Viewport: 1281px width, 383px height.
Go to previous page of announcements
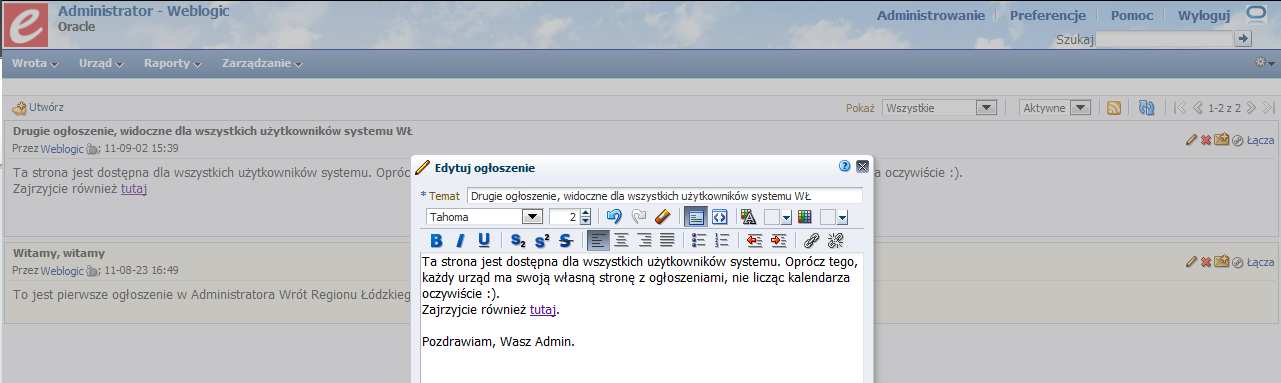[x=1197, y=108]
